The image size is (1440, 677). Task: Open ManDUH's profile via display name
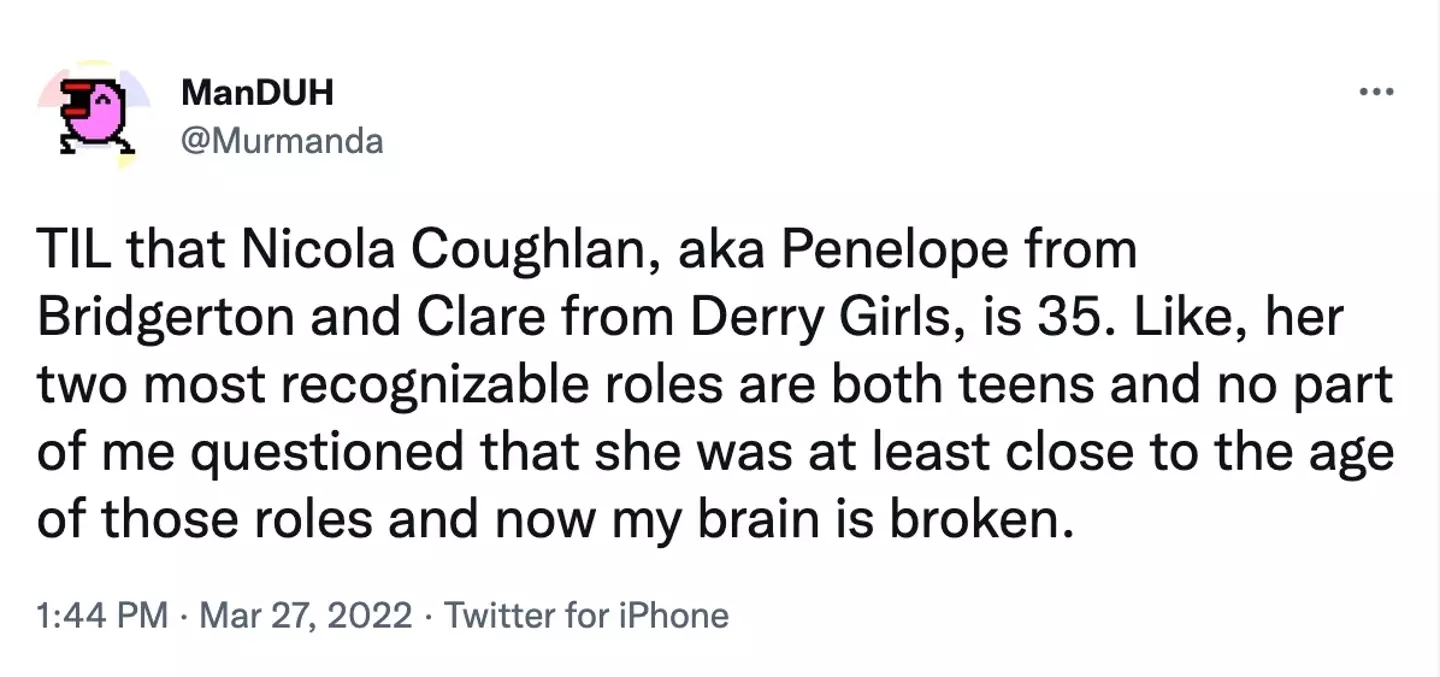(257, 93)
